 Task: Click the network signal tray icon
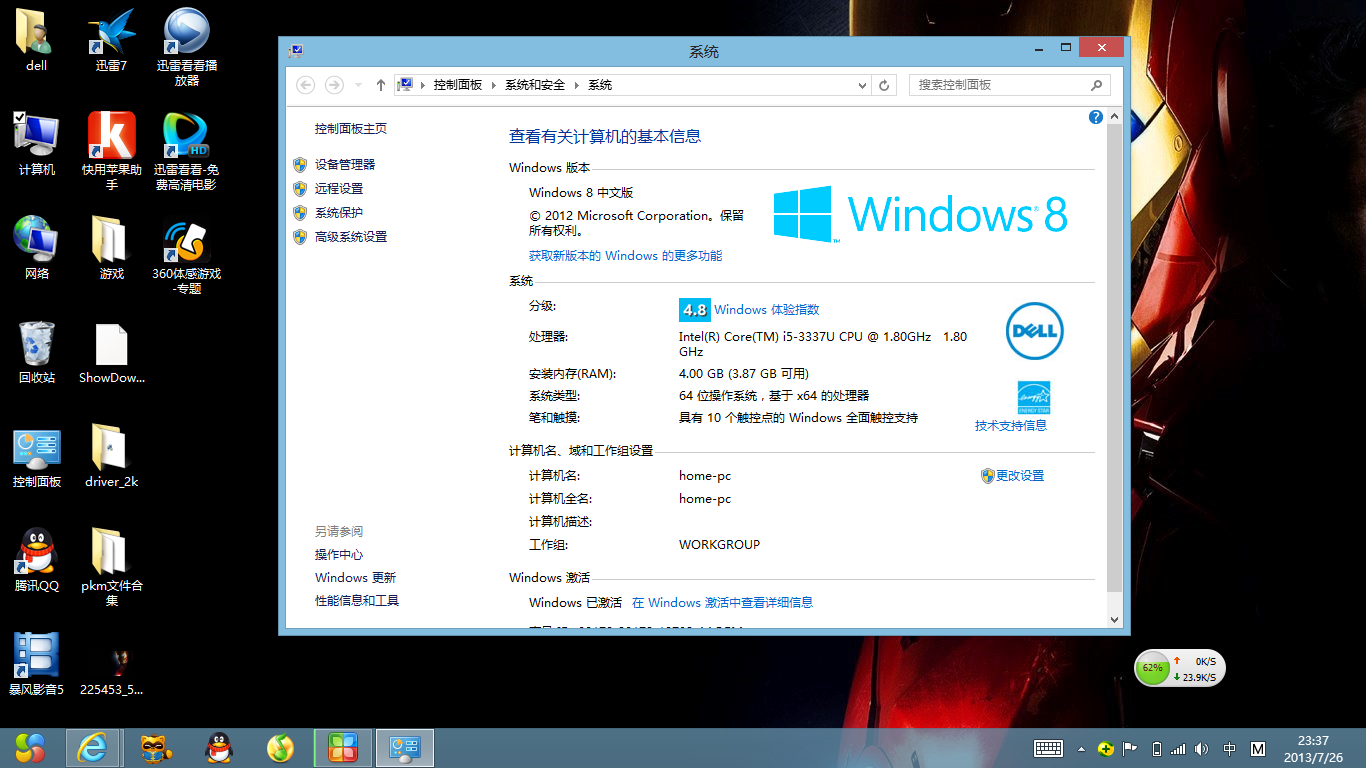point(1178,748)
